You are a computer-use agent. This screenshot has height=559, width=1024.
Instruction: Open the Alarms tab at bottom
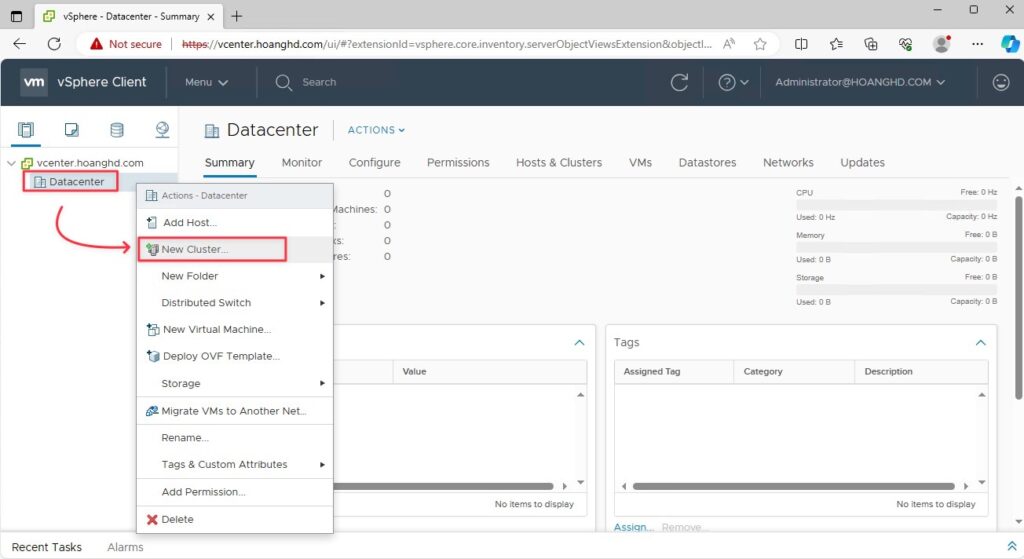coord(125,547)
